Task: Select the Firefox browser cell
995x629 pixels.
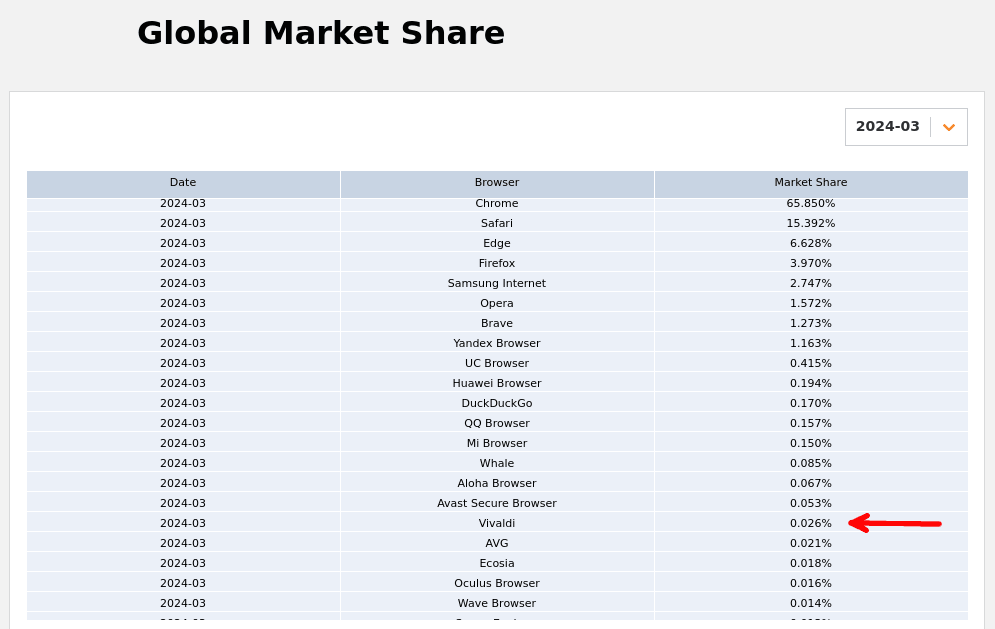Action: pyautogui.click(x=497, y=263)
